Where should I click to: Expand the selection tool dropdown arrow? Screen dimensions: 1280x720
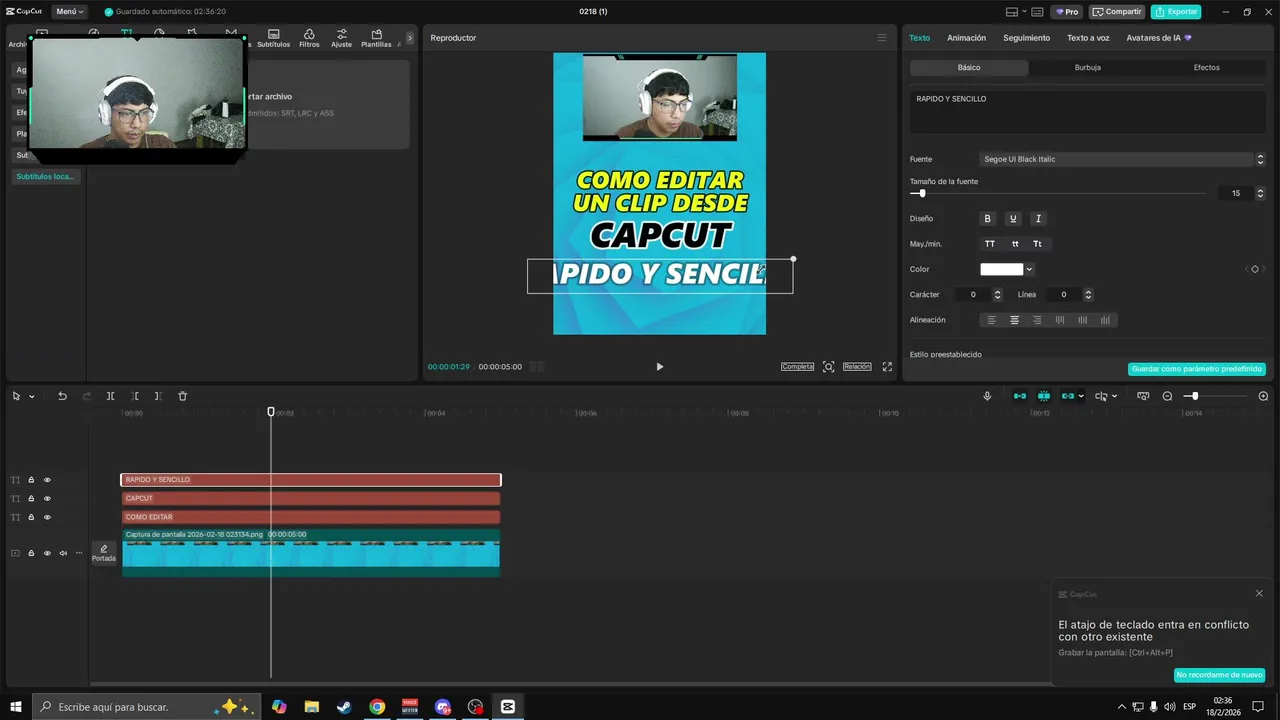pos(31,396)
